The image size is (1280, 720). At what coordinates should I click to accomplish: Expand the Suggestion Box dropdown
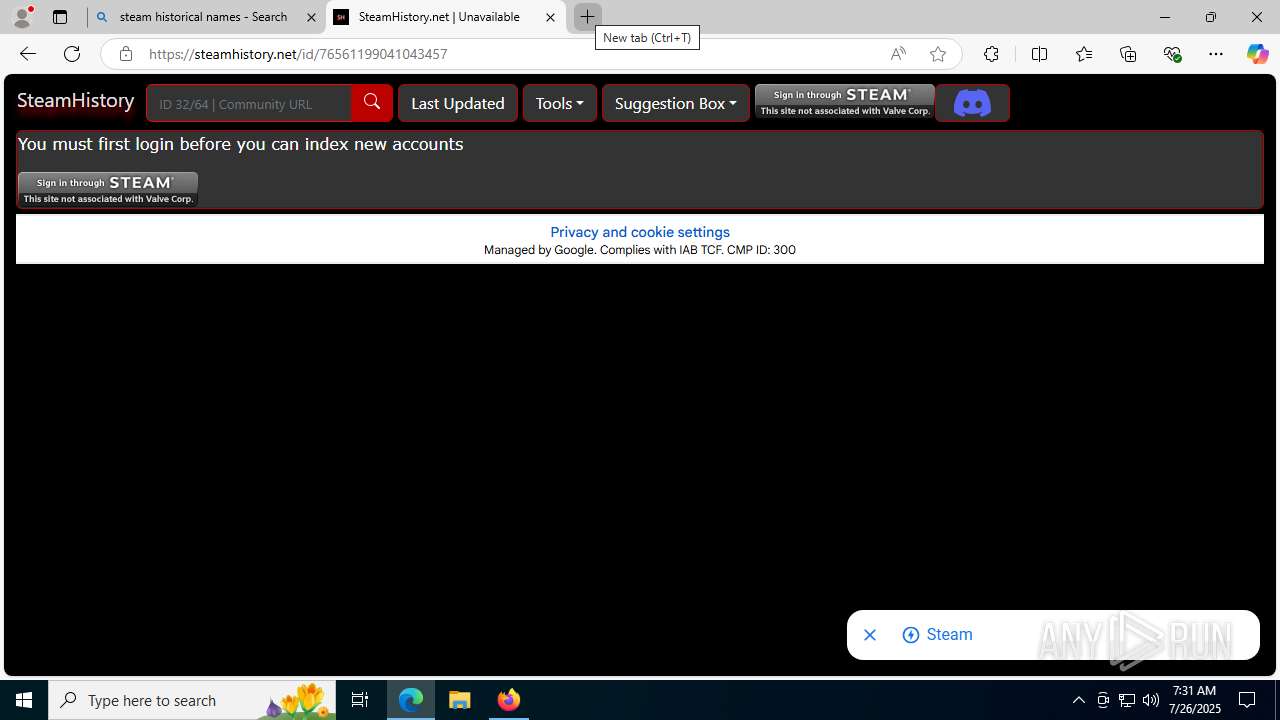[x=676, y=103]
